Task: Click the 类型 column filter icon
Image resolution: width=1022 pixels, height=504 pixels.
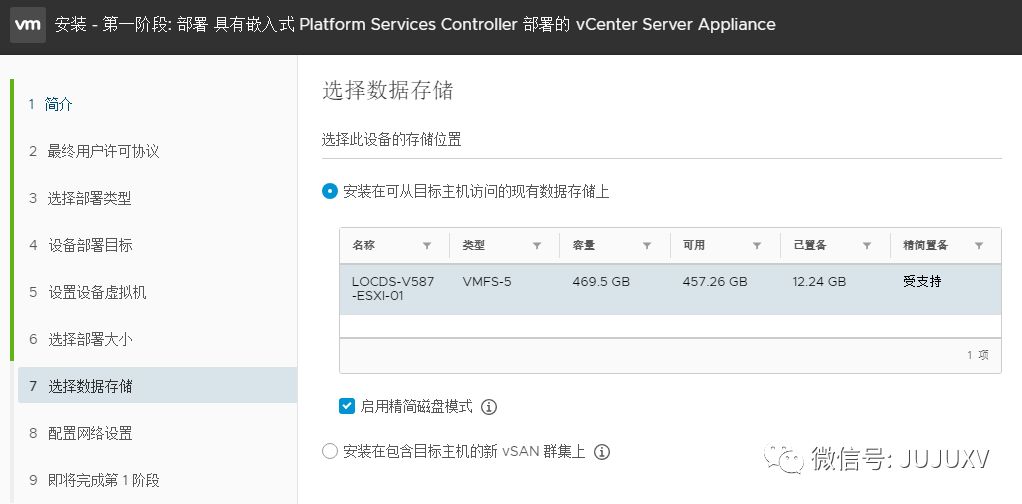Action: click(537, 246)
